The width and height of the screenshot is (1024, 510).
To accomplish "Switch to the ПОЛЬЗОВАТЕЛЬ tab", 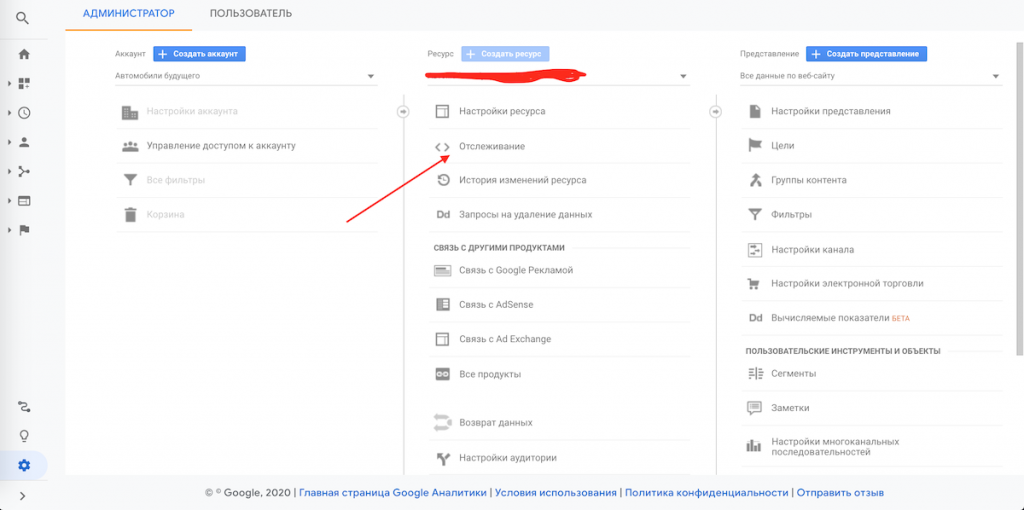I will (x=250, y=14).
